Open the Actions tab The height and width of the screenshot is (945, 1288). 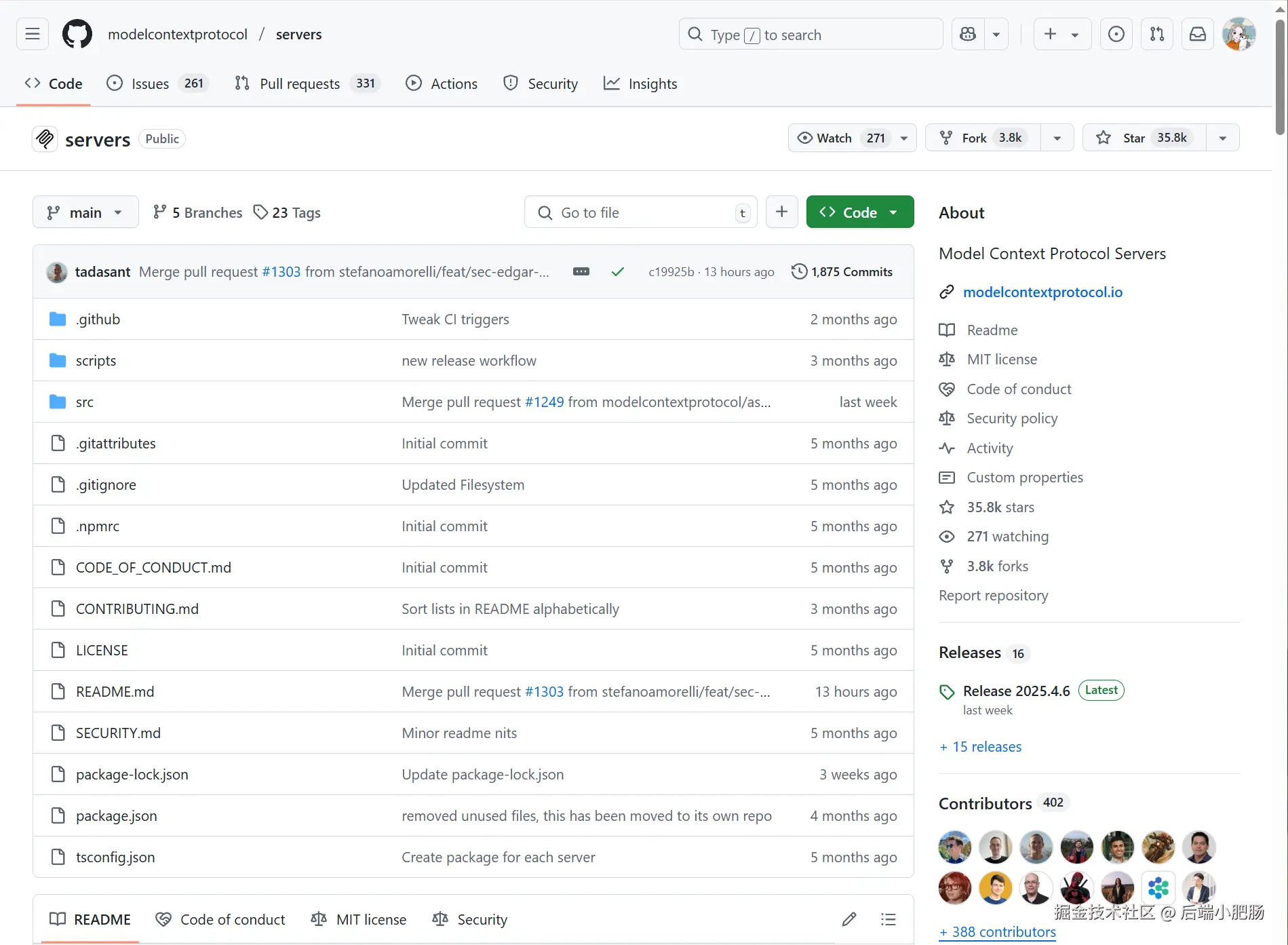(x=442, y=83)
